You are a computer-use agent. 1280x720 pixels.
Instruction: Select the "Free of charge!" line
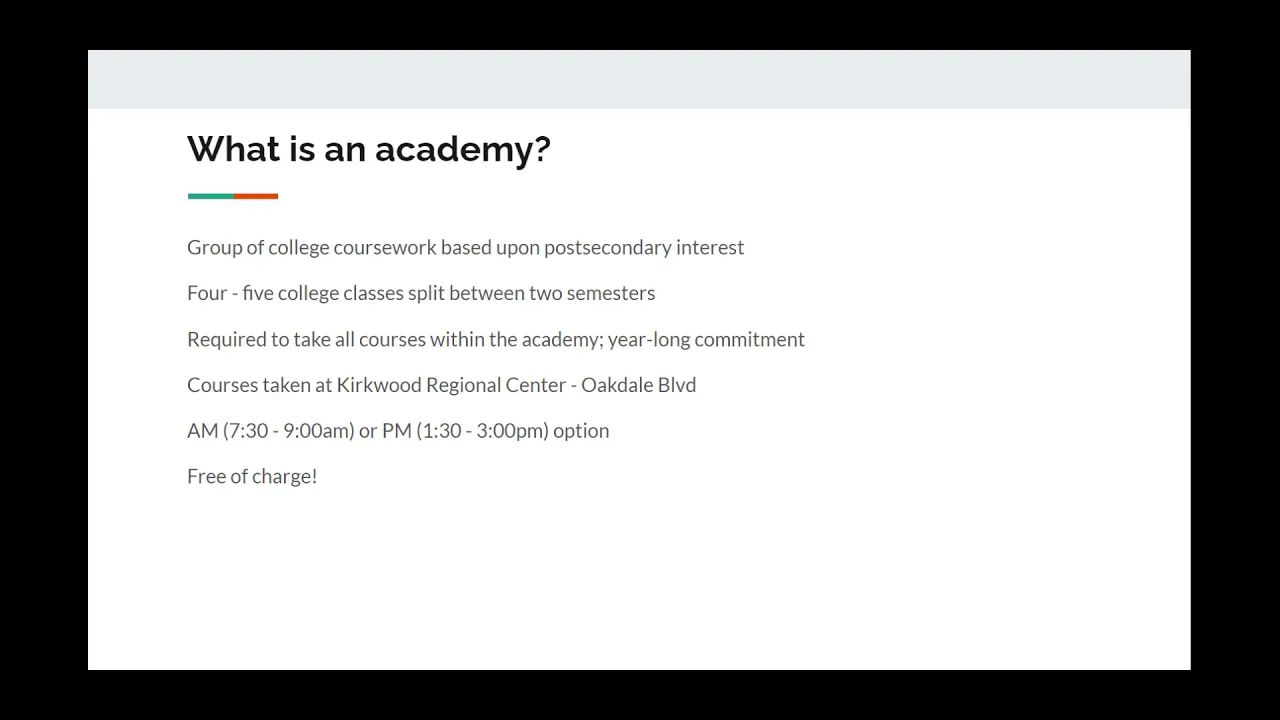[252, 477]
